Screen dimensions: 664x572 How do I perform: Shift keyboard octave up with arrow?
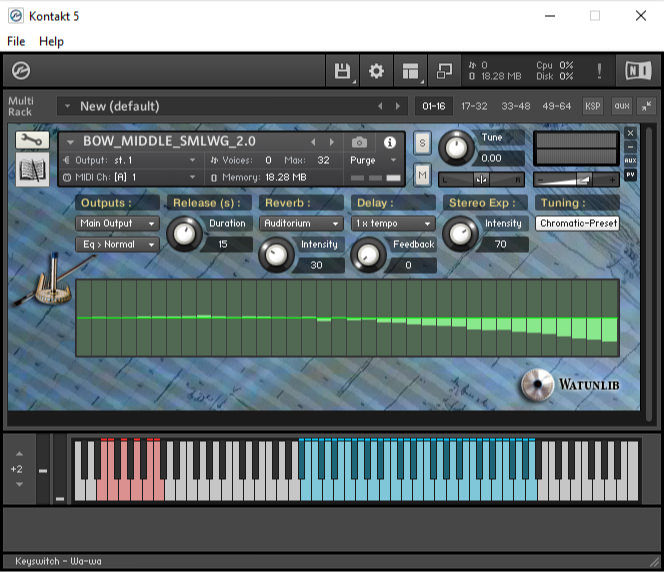(19, 453)
